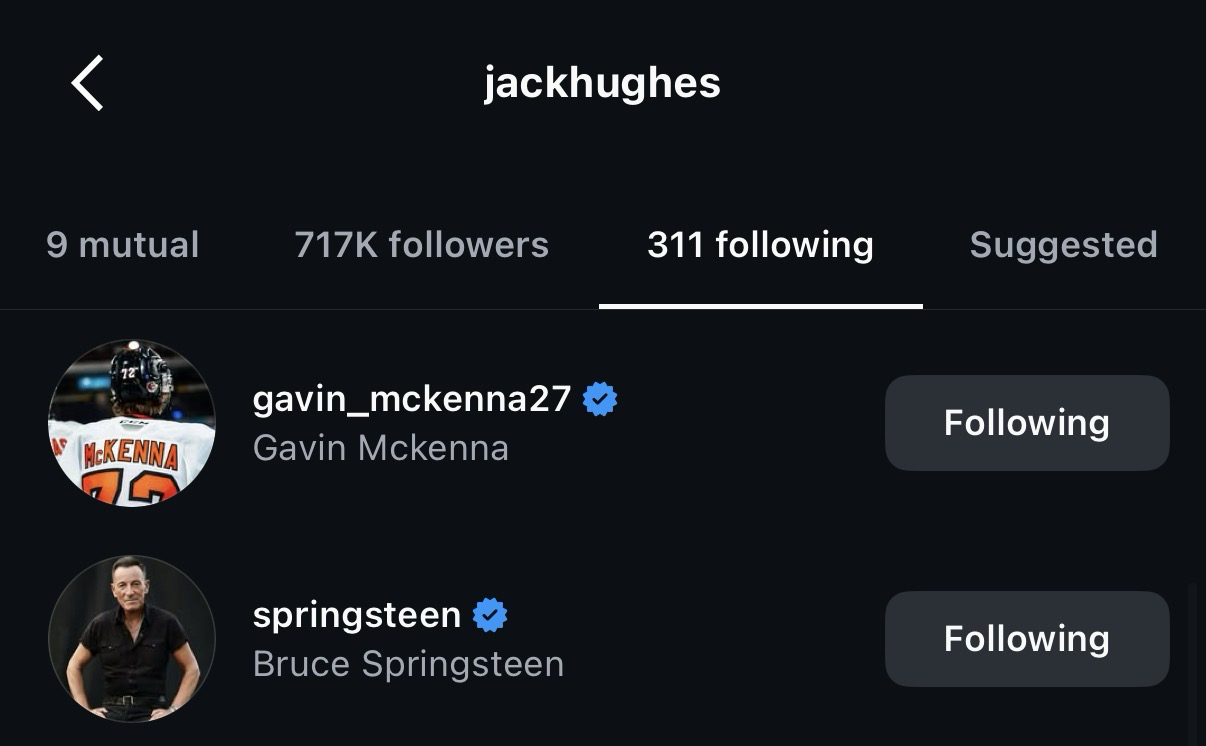1206x746 pixels.
Task: Toggle Following button for springsteen
Action: [1027, 639]
